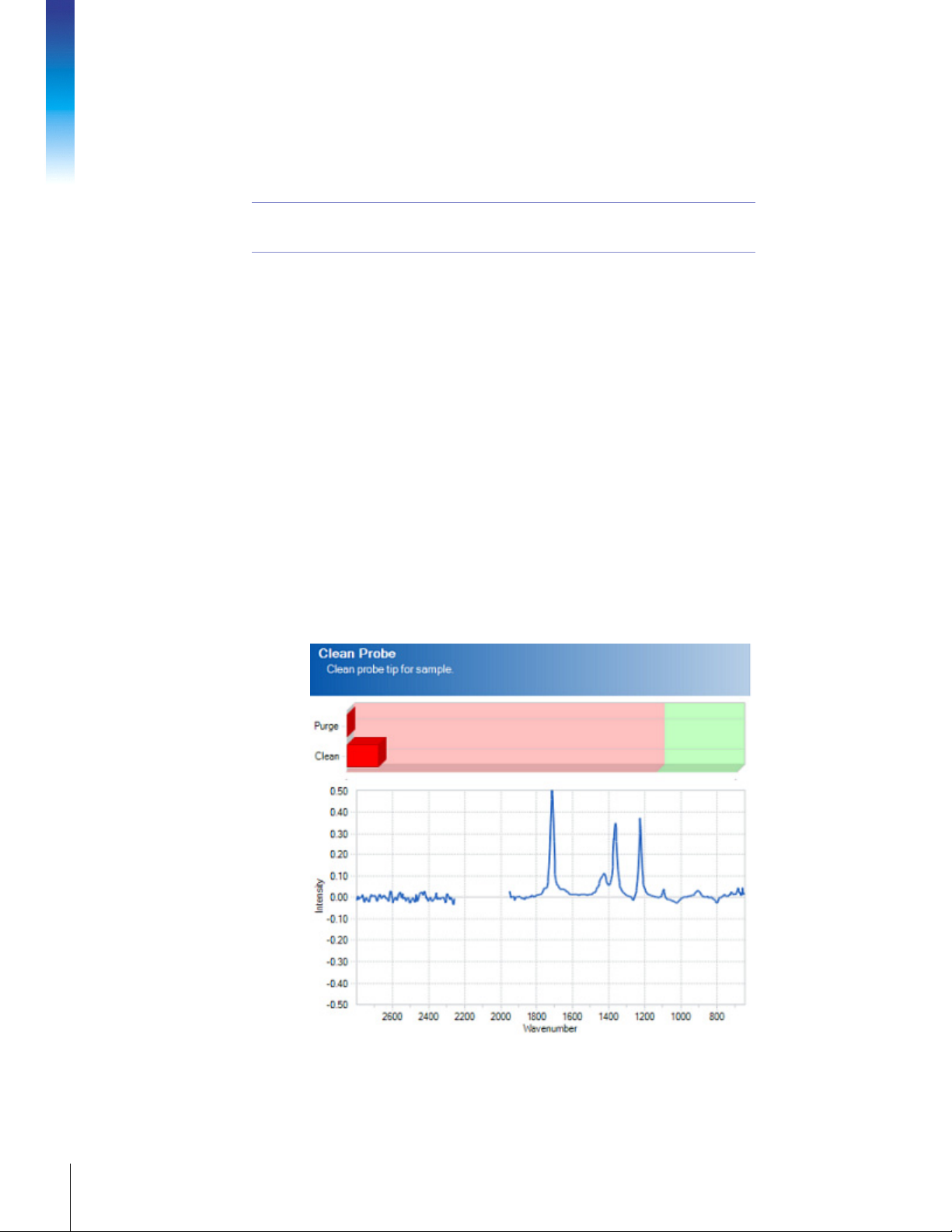Image resolution: width=952 pixels, height=1232 pixels.
Task: Click the 2000 wavenumber tick label
Action: tap(500, 1017)
